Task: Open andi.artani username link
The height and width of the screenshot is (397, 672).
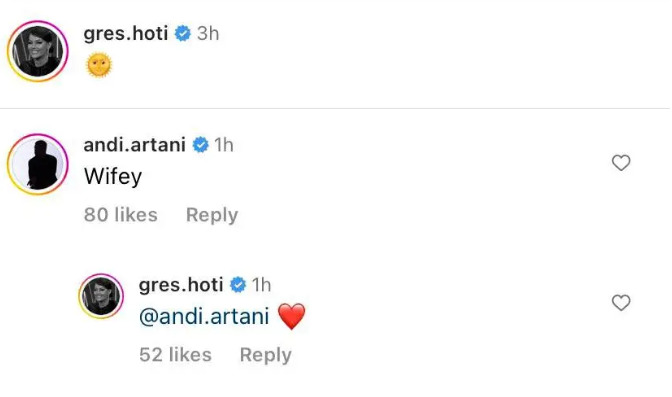Action: click(135, 145)
